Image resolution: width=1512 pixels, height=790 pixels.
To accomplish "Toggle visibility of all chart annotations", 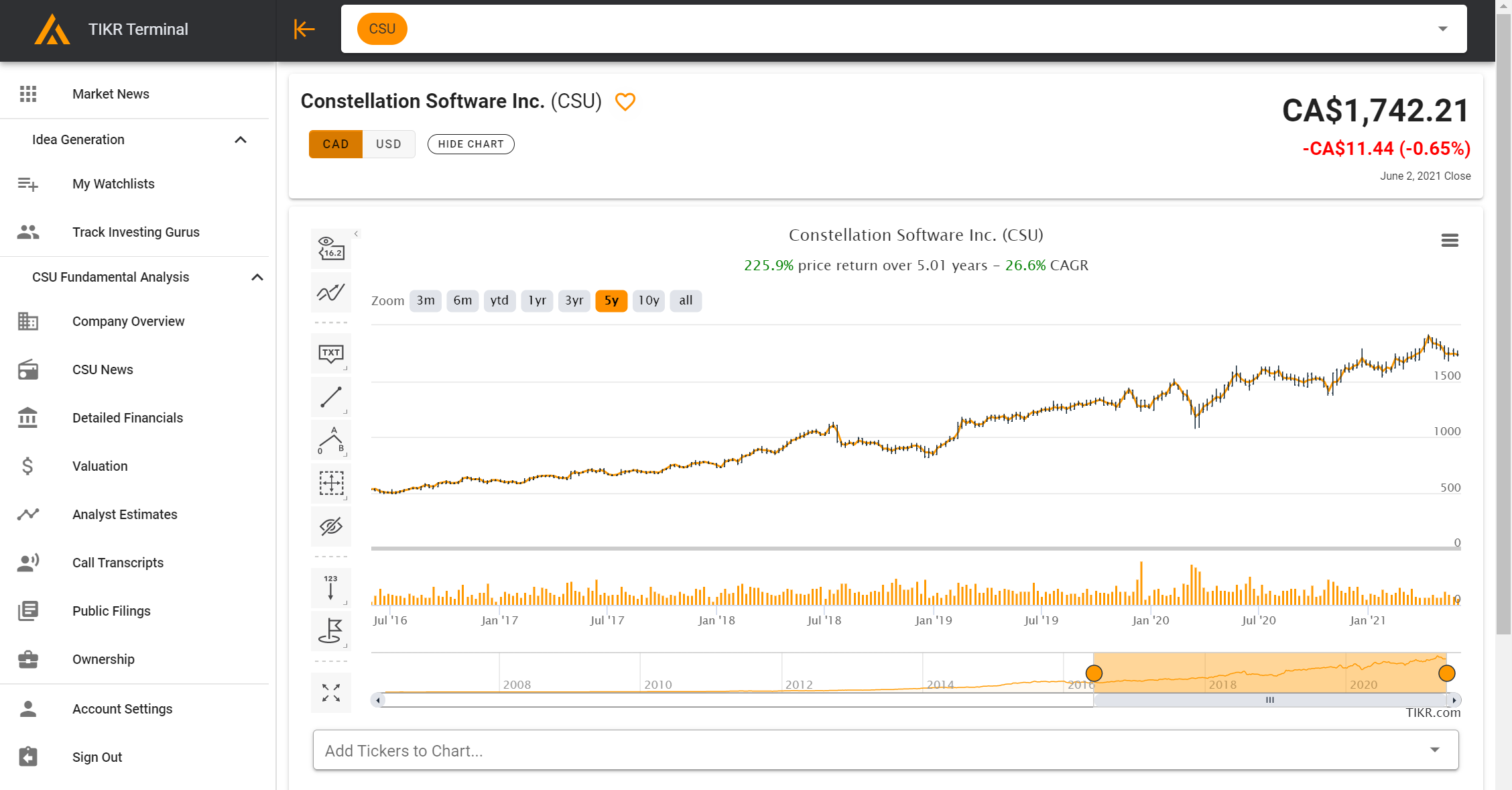I will (x=330, y=526).
